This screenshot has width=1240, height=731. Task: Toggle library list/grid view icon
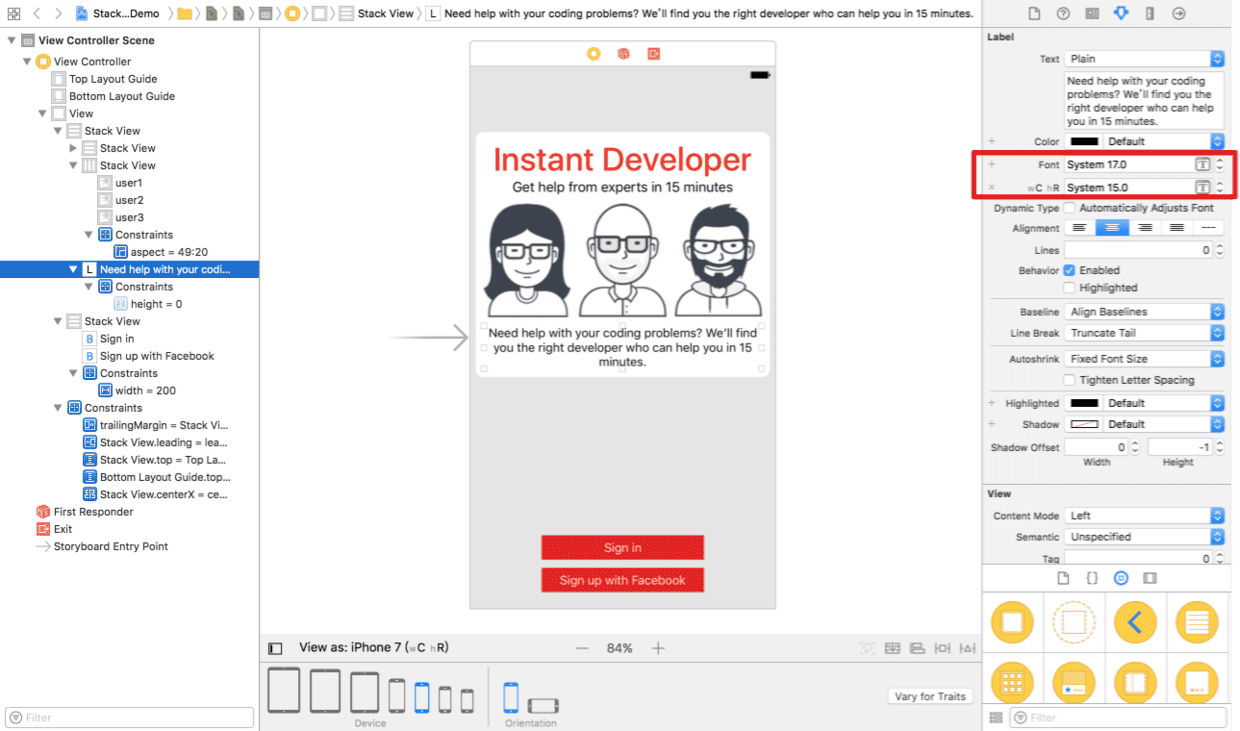995,717
